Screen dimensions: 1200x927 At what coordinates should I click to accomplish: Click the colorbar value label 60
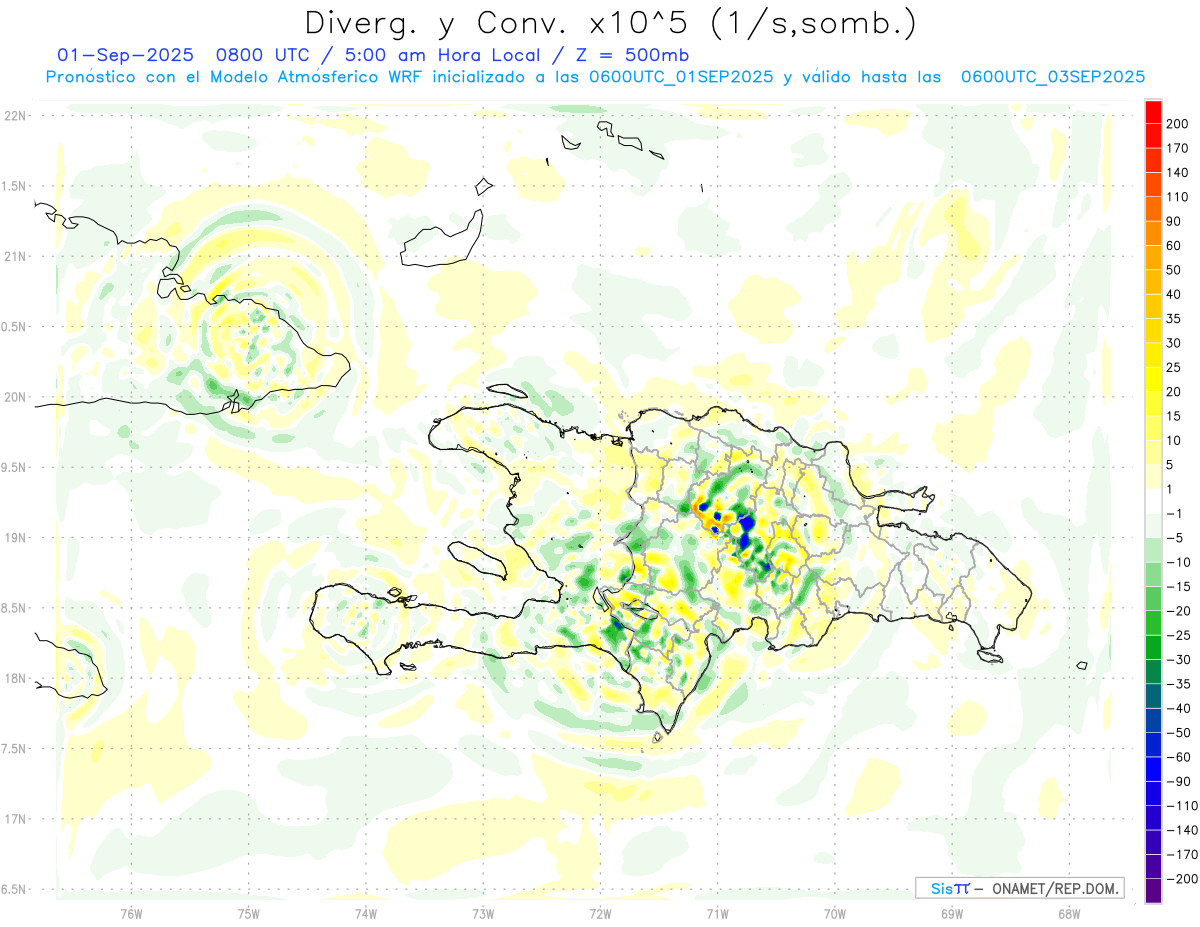(x=1174, y=246)
